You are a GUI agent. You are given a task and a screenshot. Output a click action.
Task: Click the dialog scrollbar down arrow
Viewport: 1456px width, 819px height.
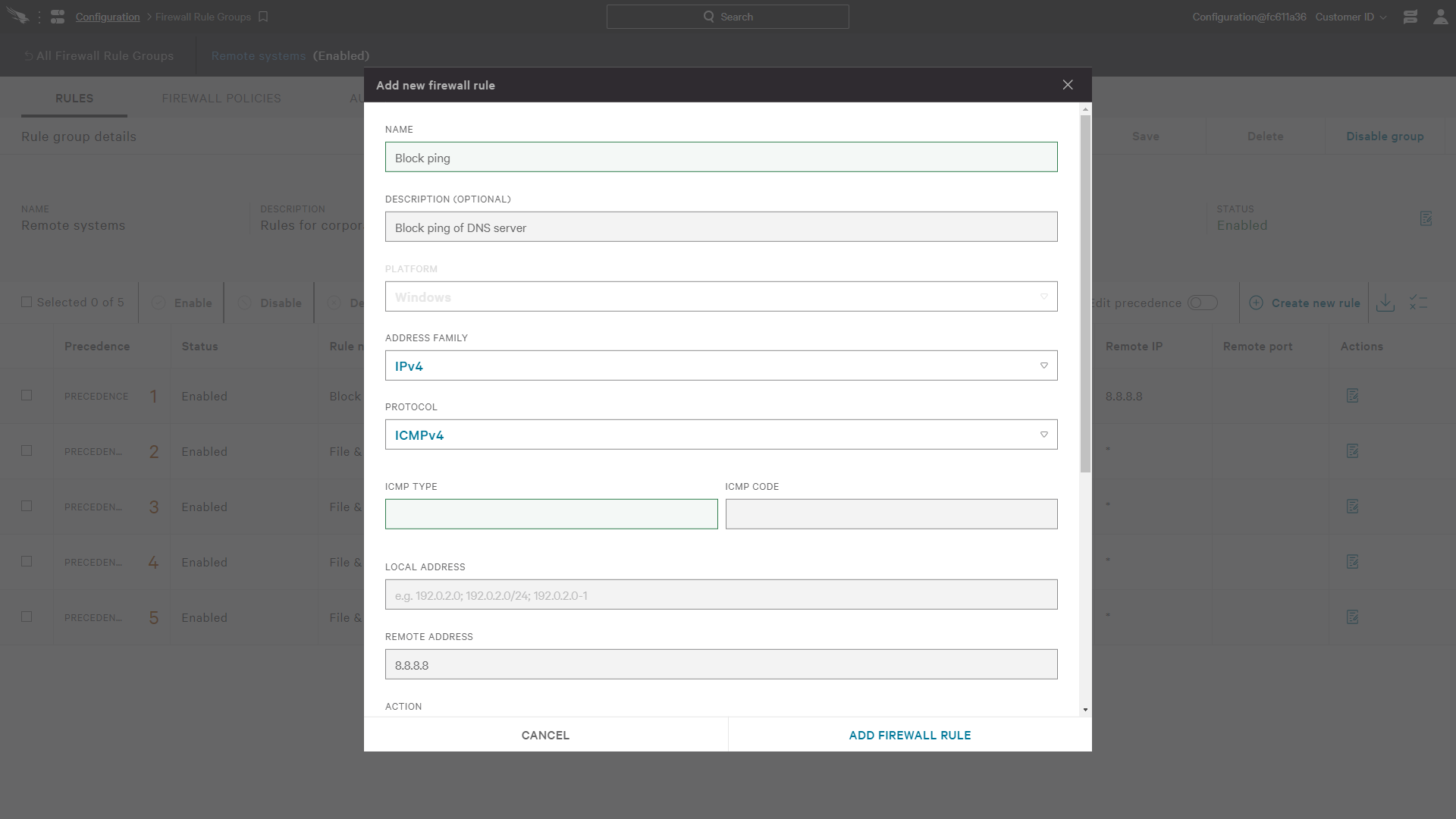pyautogui.click(x=1085, y=710)
